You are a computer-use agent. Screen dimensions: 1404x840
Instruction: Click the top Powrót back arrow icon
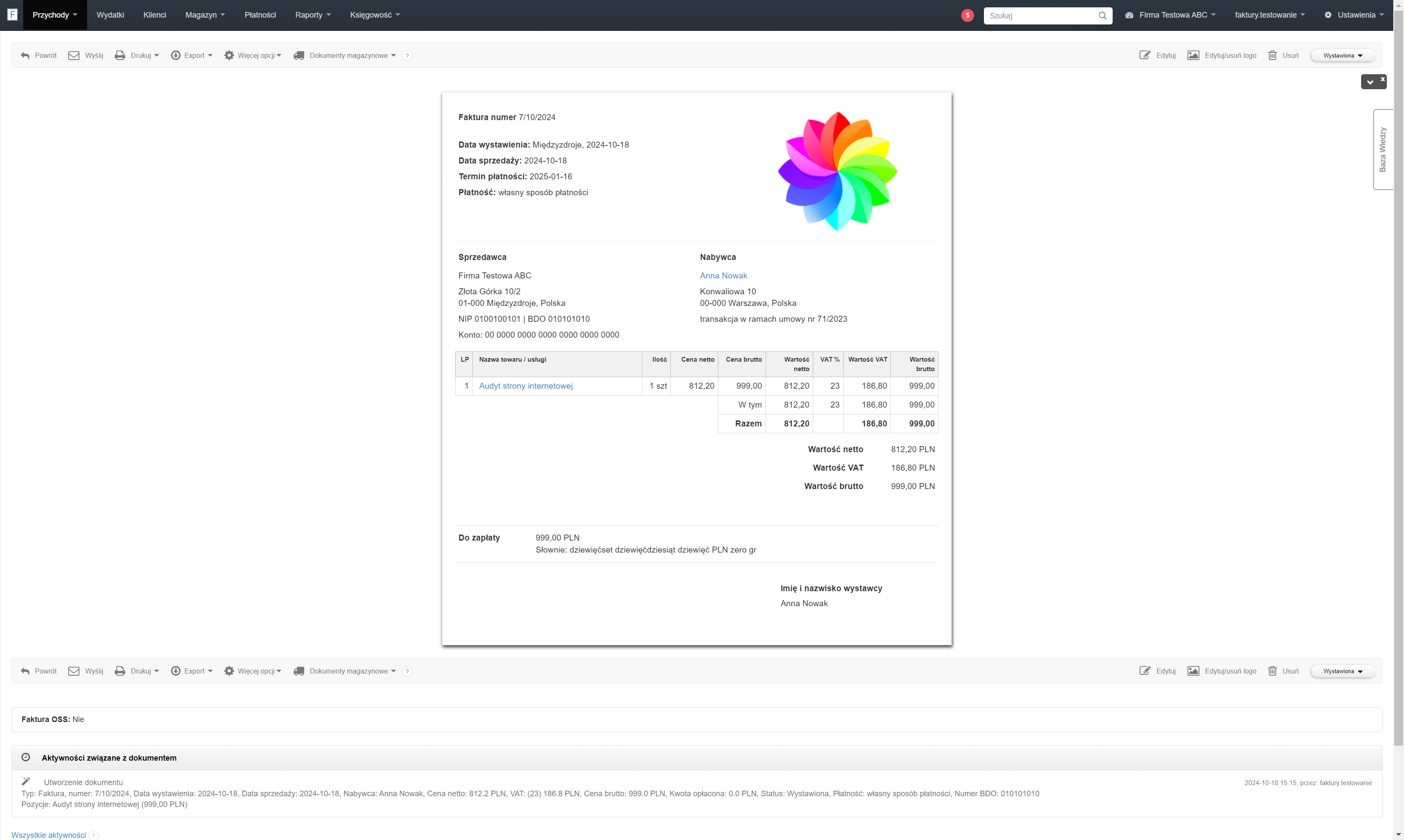25,55
